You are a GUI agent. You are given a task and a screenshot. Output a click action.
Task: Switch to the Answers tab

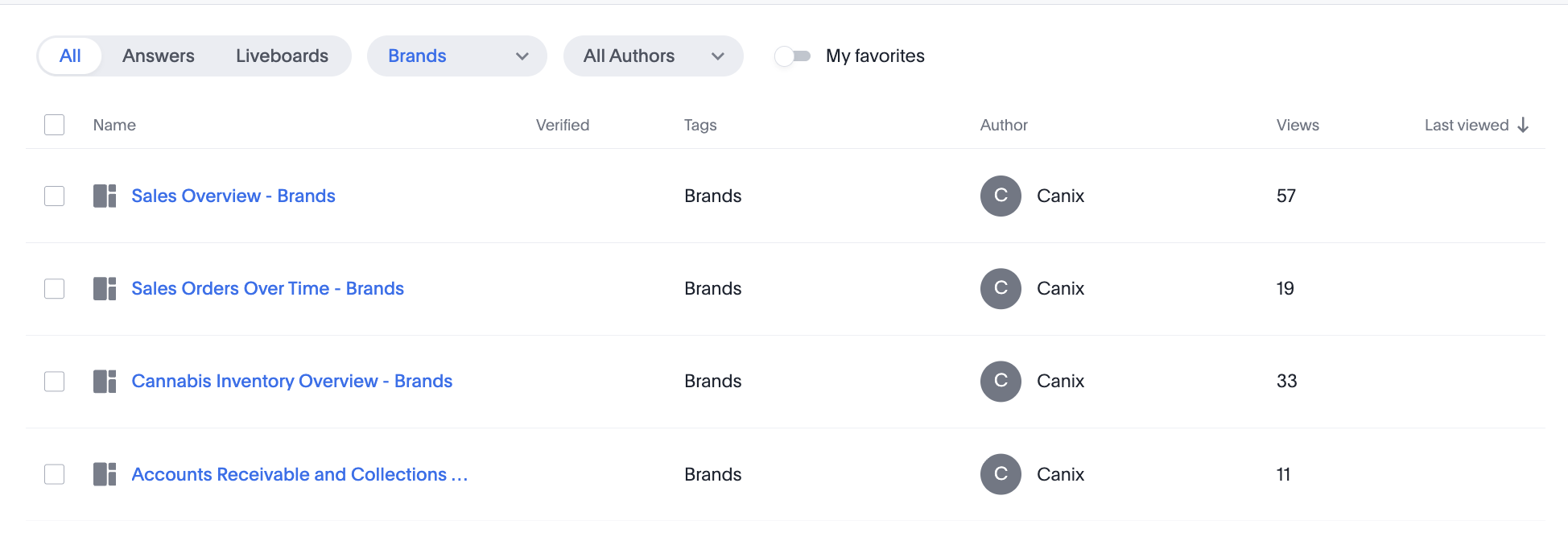pyautogui.click(x=159, y=56)
